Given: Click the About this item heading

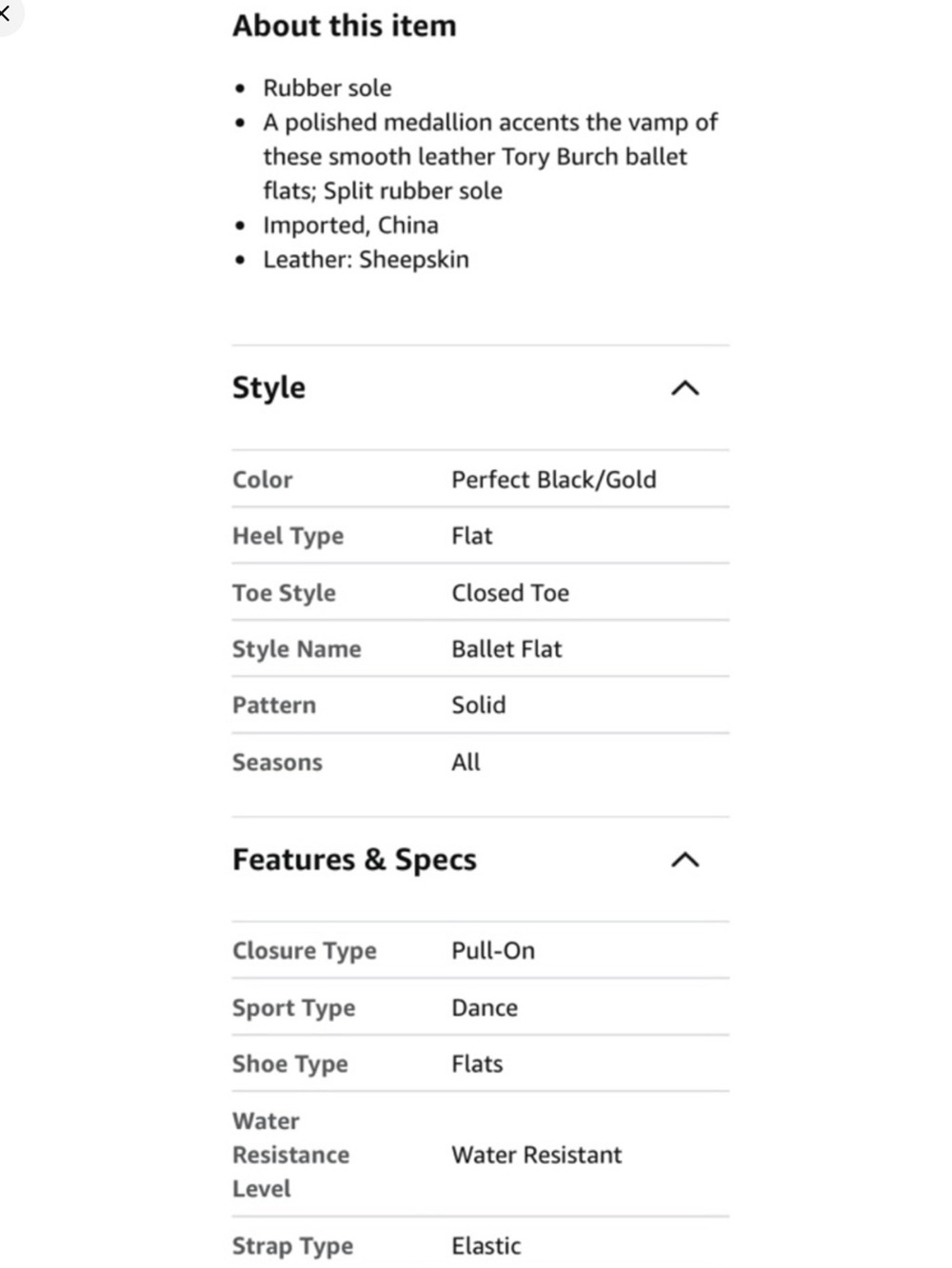Looking at the screenshot, I should [x=345, y=26].
